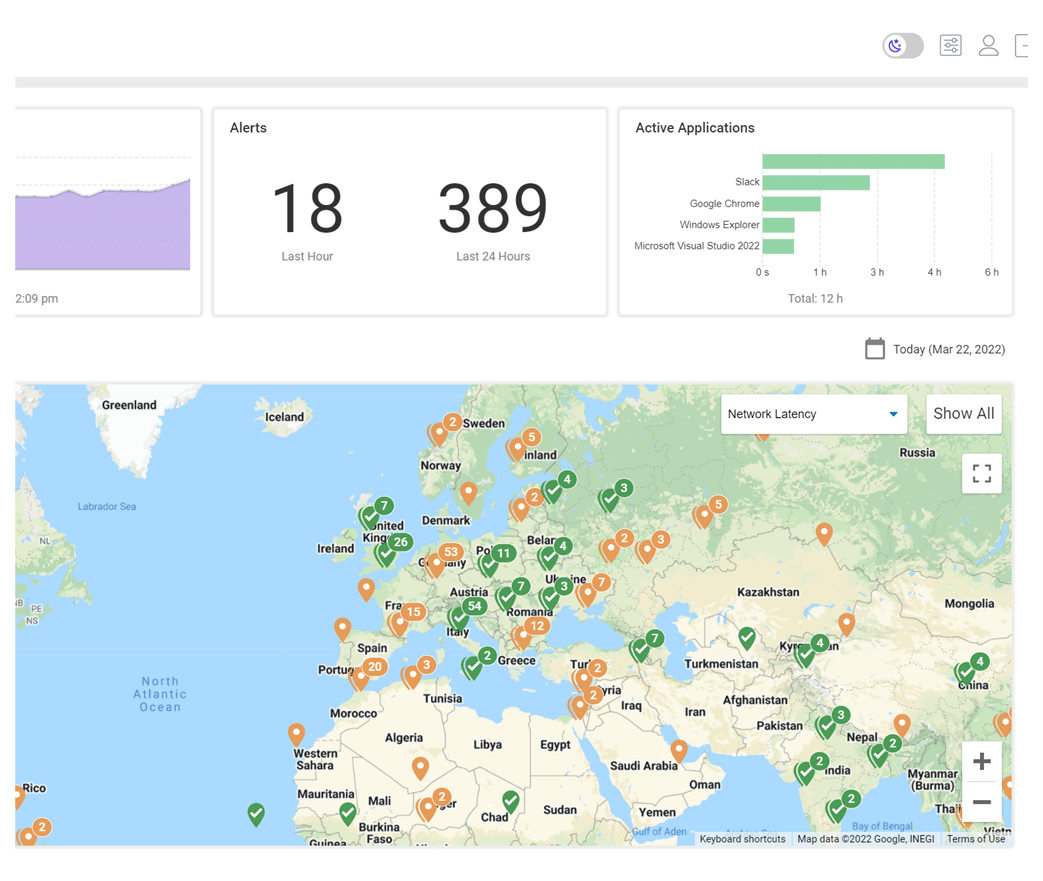Click the Slack bar in Active Applications

point(815,182)
